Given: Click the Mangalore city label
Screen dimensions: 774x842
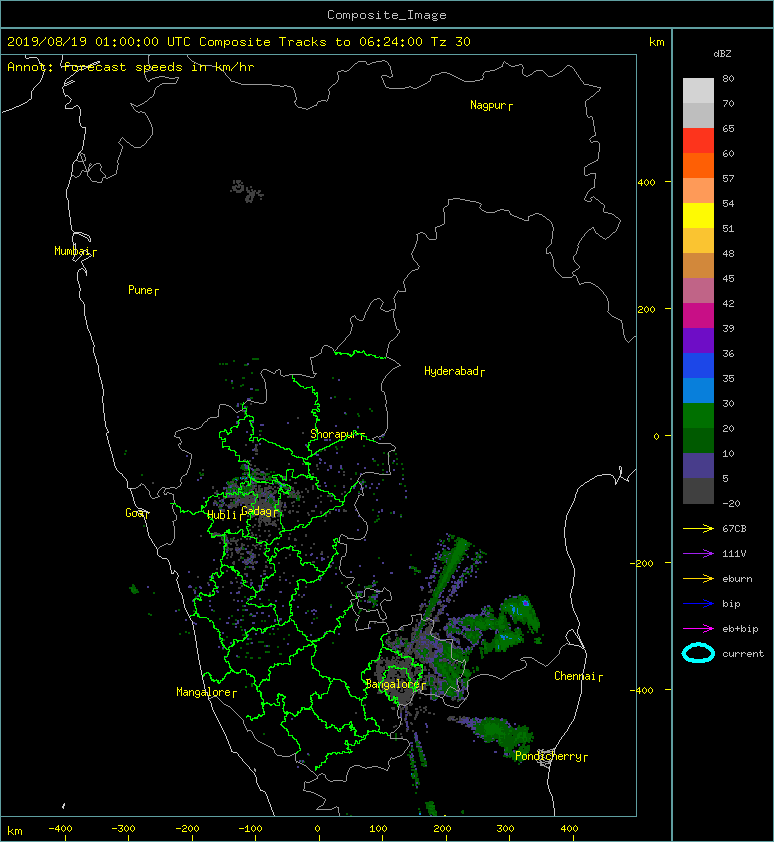Looking at the screenshot, I should point(204,692).
